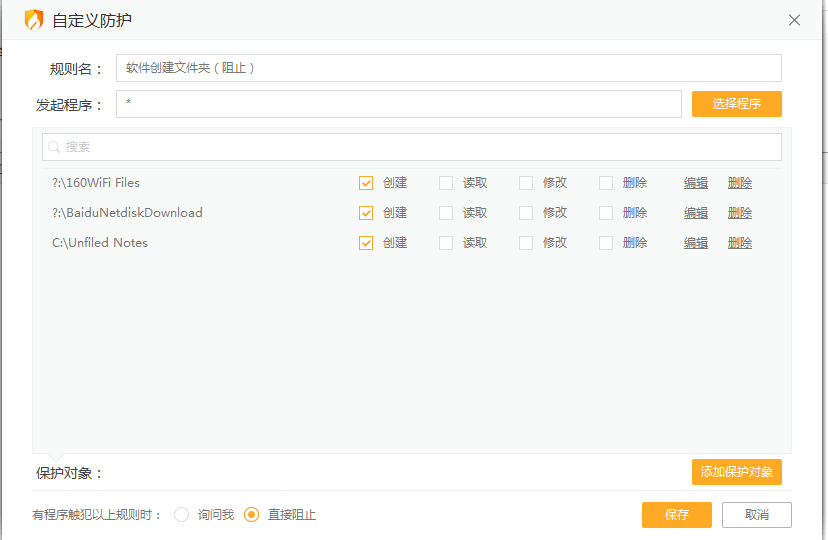The width and height of the screenshot is (828, 540).
Task: Cancel with the 取消 button
Action: click(x=757, y=515)
